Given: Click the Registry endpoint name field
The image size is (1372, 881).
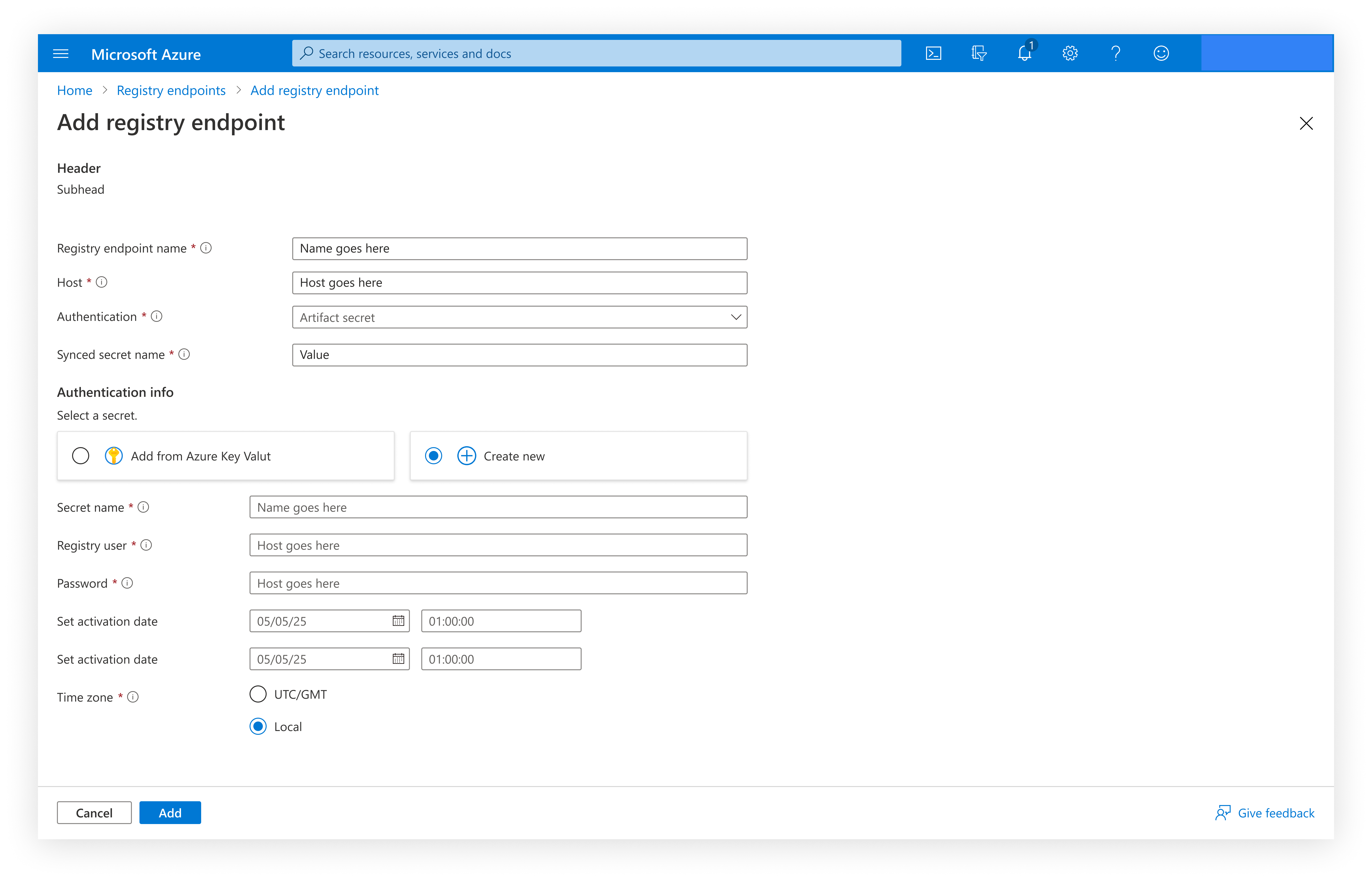Looking at the screenshot, I should coord(519,248).
